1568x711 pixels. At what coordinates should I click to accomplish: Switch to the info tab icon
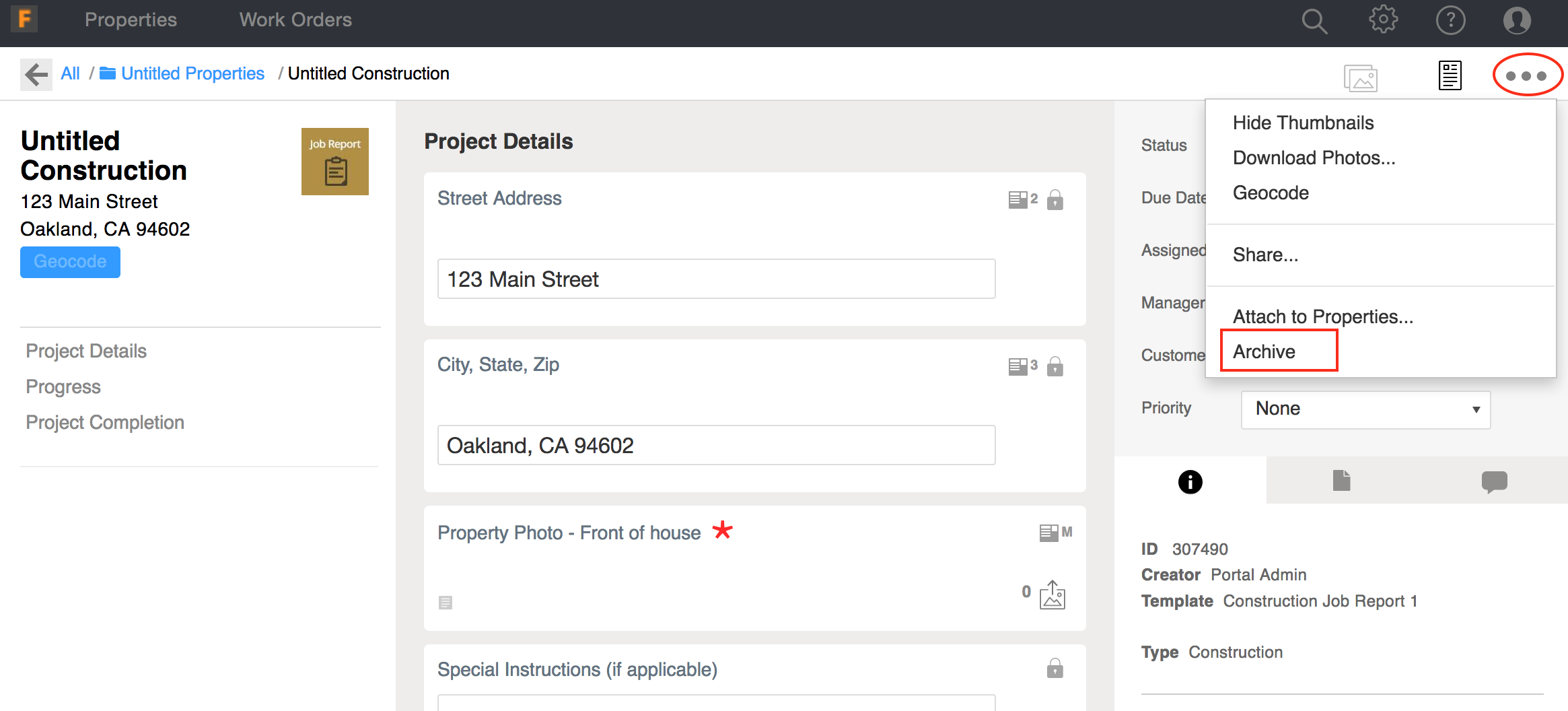(x=1190, y=482)
